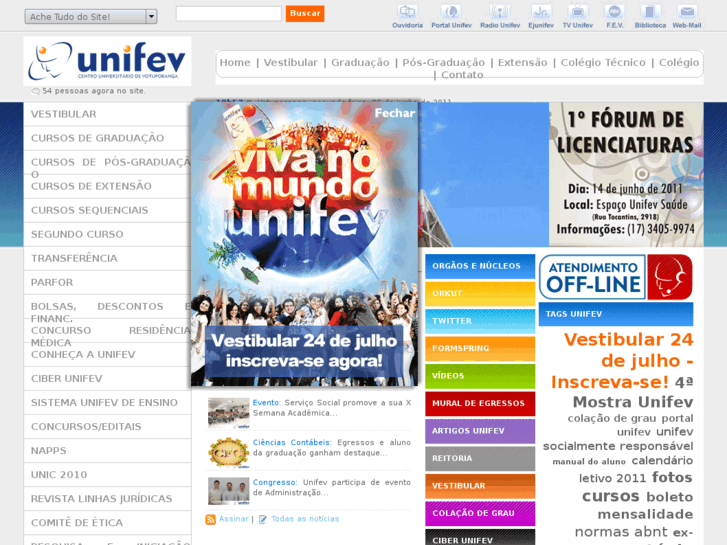Screen dimensions: 727x545
Task: Select TRANSFERÊNCIA in the sidebar
Action: coord(107,259)
